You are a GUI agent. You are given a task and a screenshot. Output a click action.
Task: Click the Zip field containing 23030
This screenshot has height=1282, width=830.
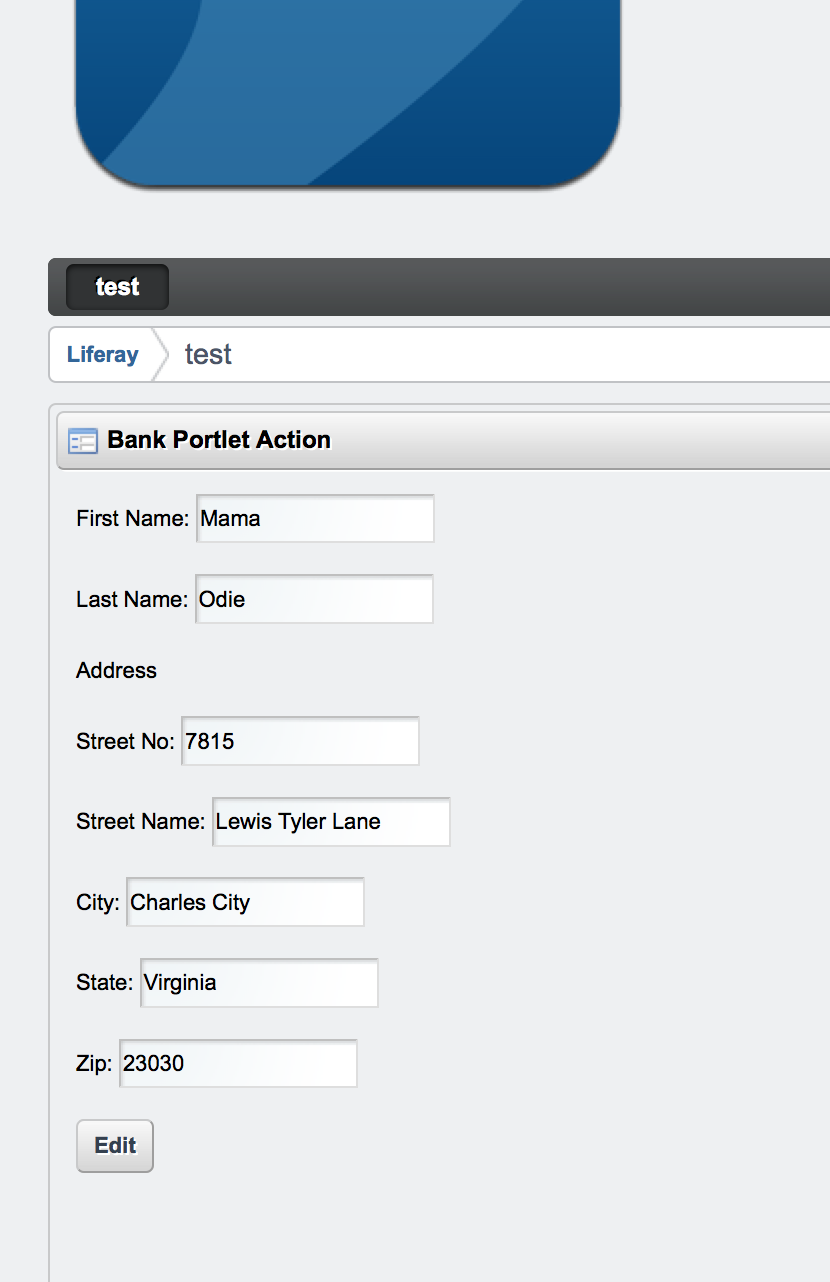click(x=238, y=1063)
